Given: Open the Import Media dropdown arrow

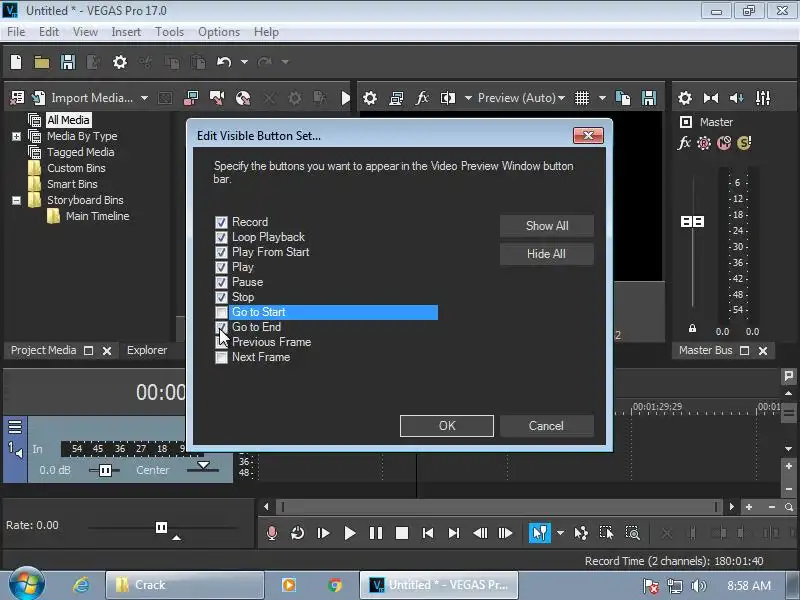Looking at the screenshot, I should pos(144,98).
